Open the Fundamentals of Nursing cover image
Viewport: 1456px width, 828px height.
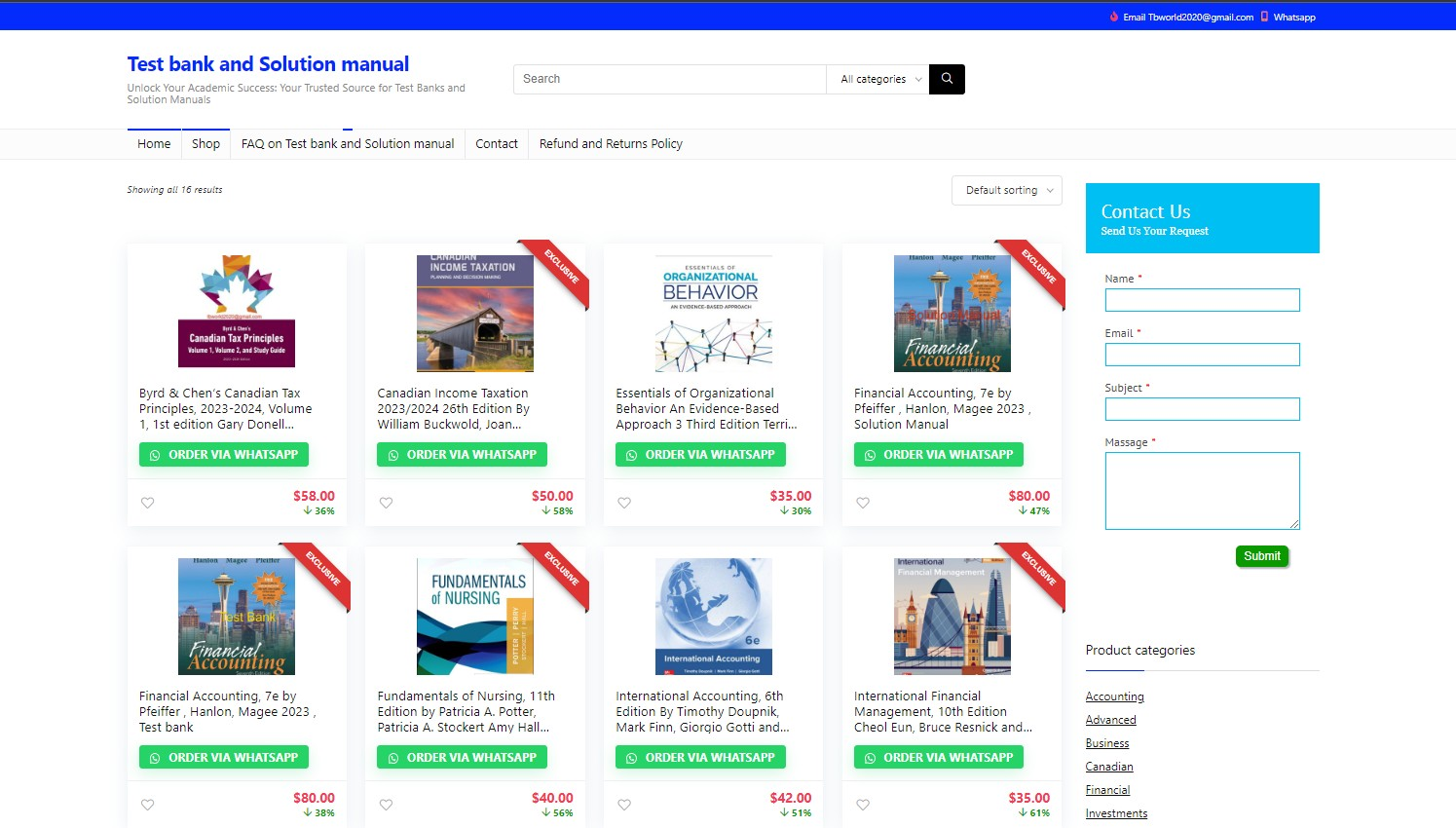(x=475, y=617)
